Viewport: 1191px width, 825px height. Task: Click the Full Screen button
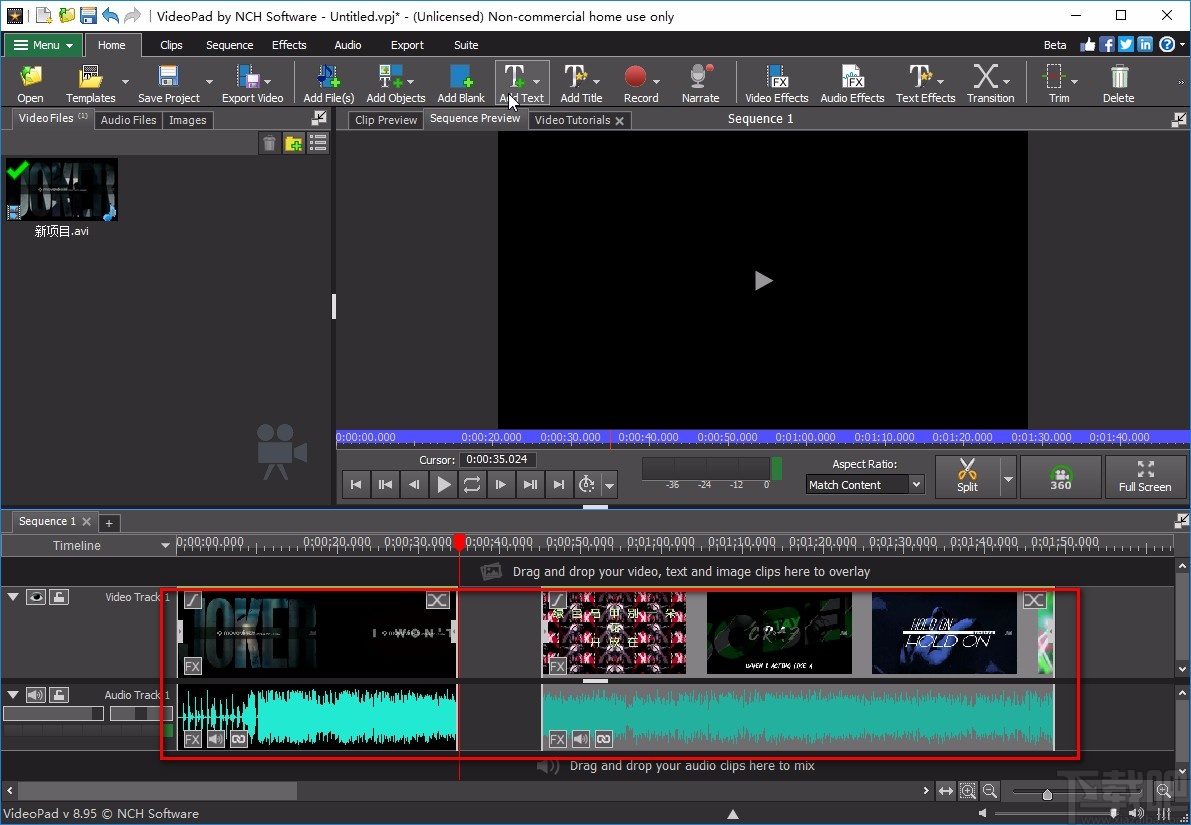point(1146,477)
